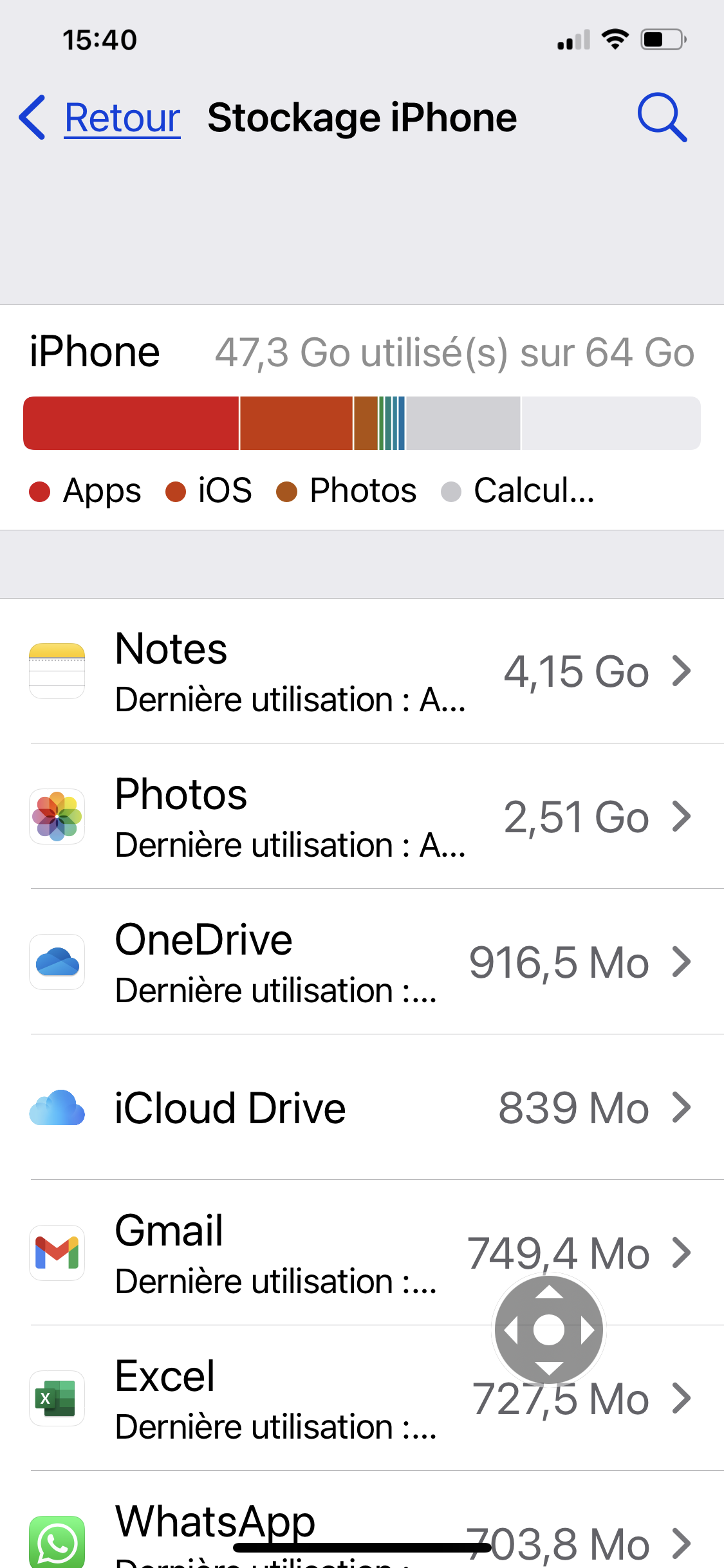Viewport: 724px width, 1568px height.
Task: Tap the search magnifying glass icon
Action: pyautogui.click(x=662, y=117)
